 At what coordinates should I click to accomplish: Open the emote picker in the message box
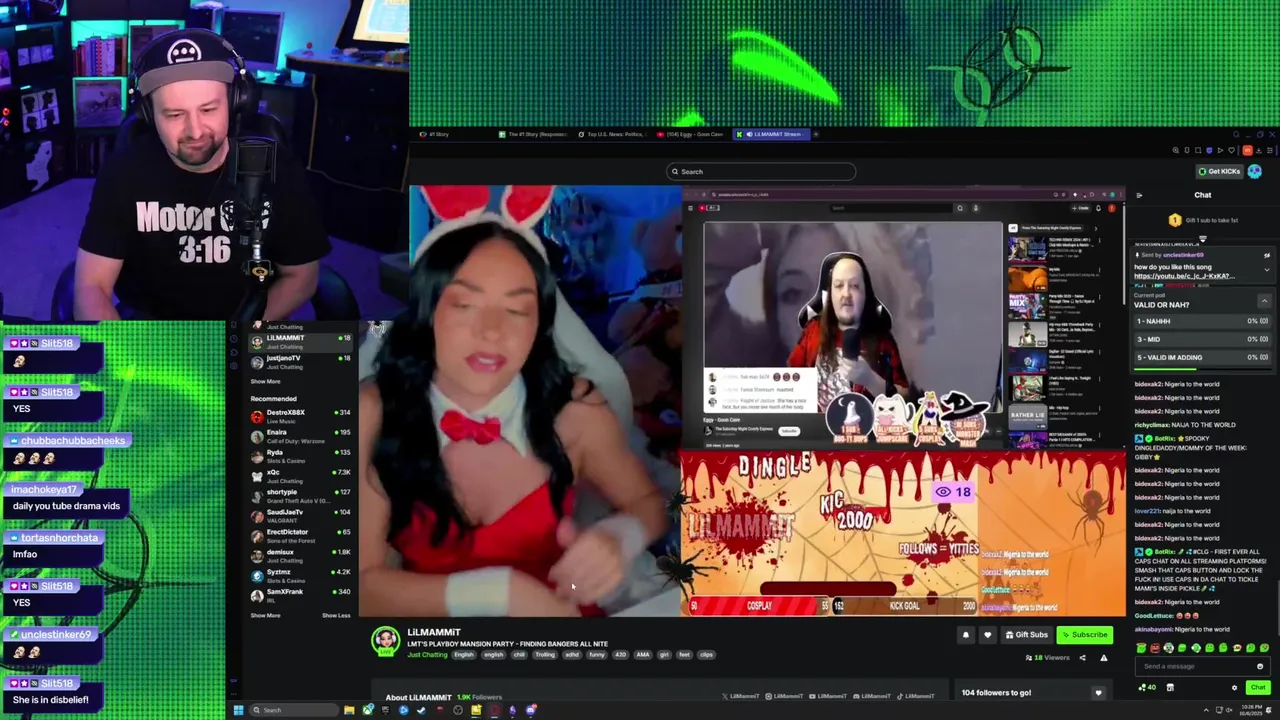1260,666
